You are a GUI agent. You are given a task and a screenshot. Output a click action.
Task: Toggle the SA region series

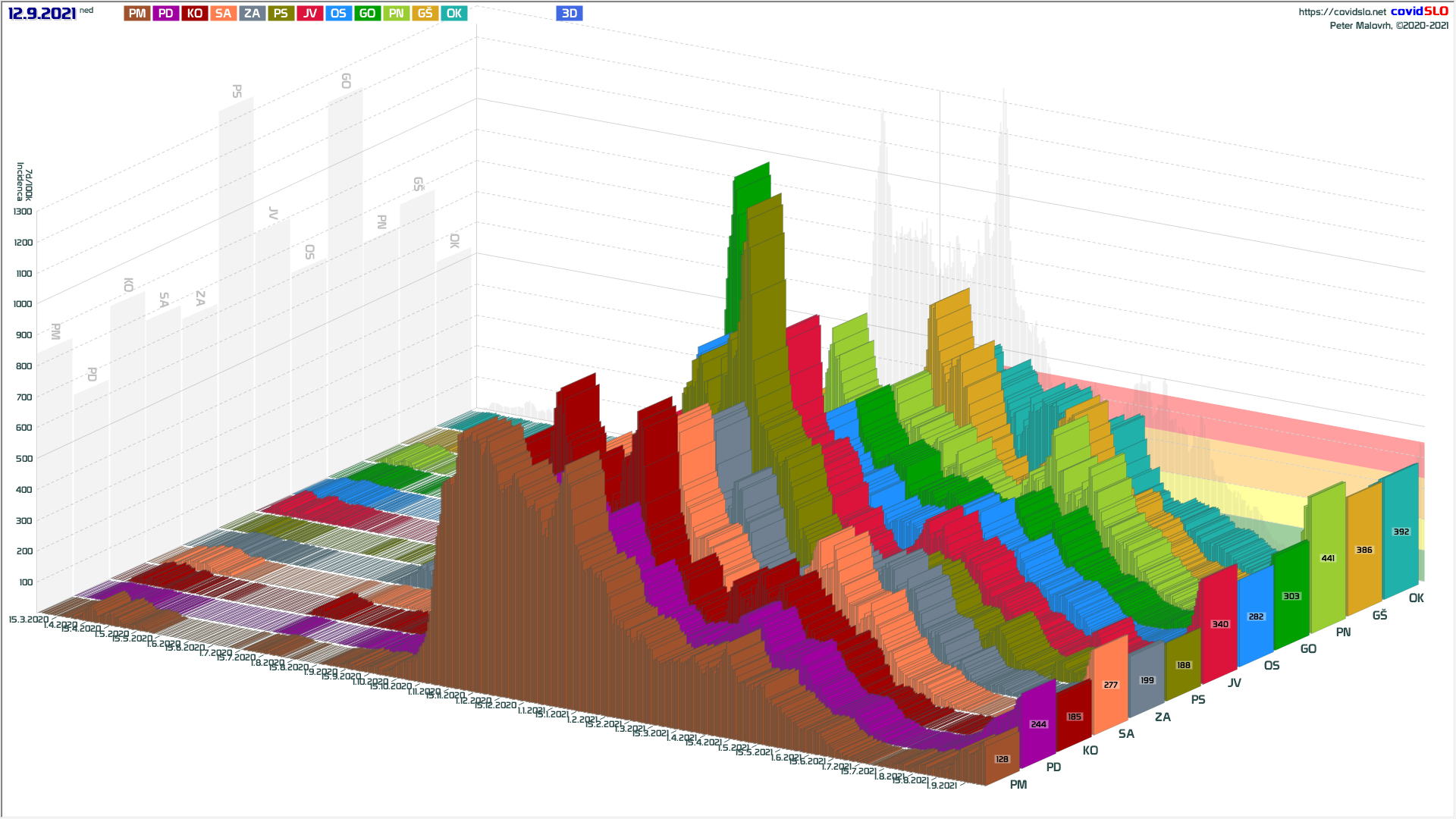(x=223, y=13)
